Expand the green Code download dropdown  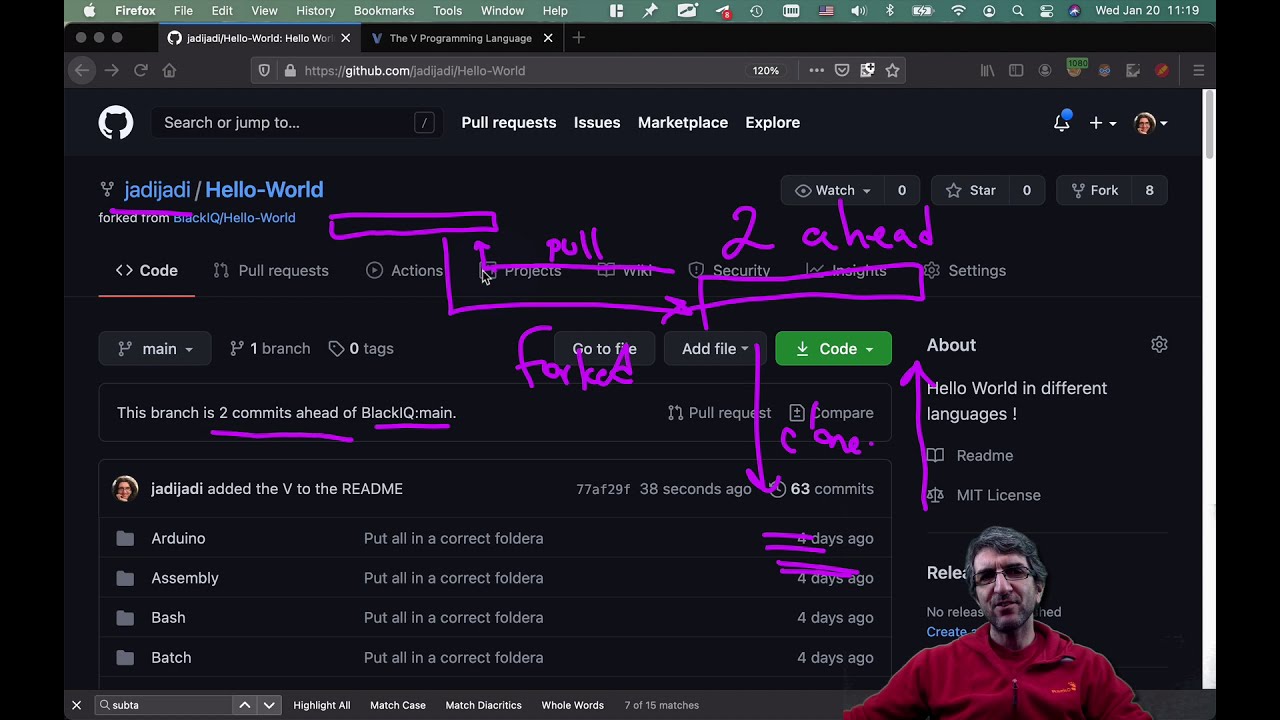click(833, 348)
